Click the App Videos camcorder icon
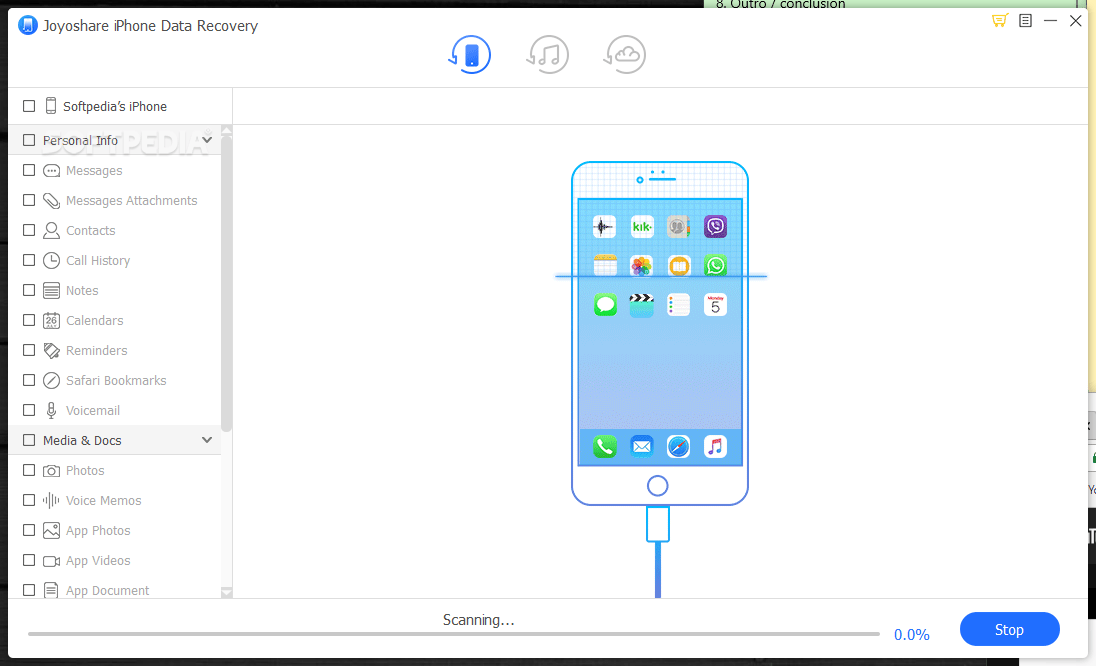This screenshot has height=666, width=1096. 51,561
